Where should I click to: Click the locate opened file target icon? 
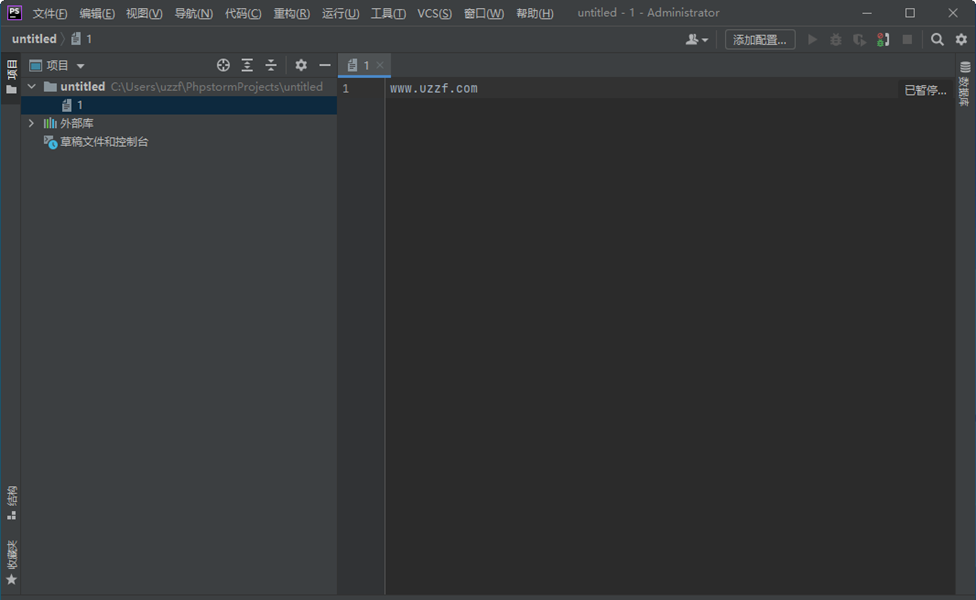tap(223, 65)
